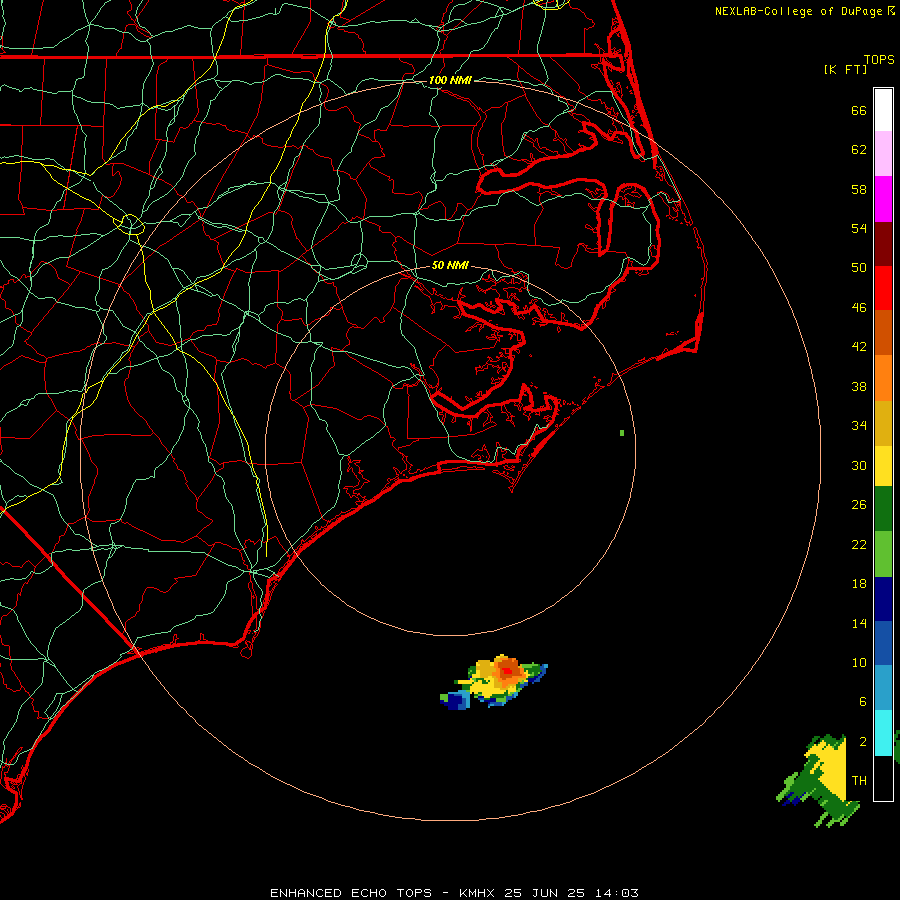This screenshot has width=900, height=900.
Task: Click the '100 NMI' range ring label
Action: point(450,80)
